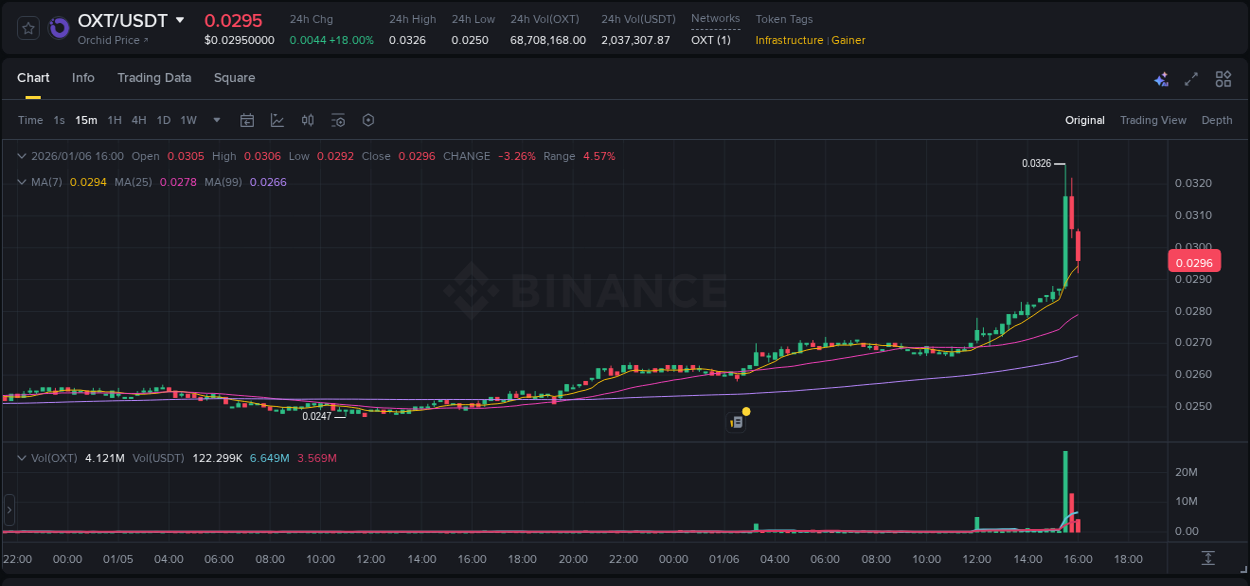1250x586 pixels.
Task: Launch the AI assistant sparkle icon
Action: (1161, 78)
